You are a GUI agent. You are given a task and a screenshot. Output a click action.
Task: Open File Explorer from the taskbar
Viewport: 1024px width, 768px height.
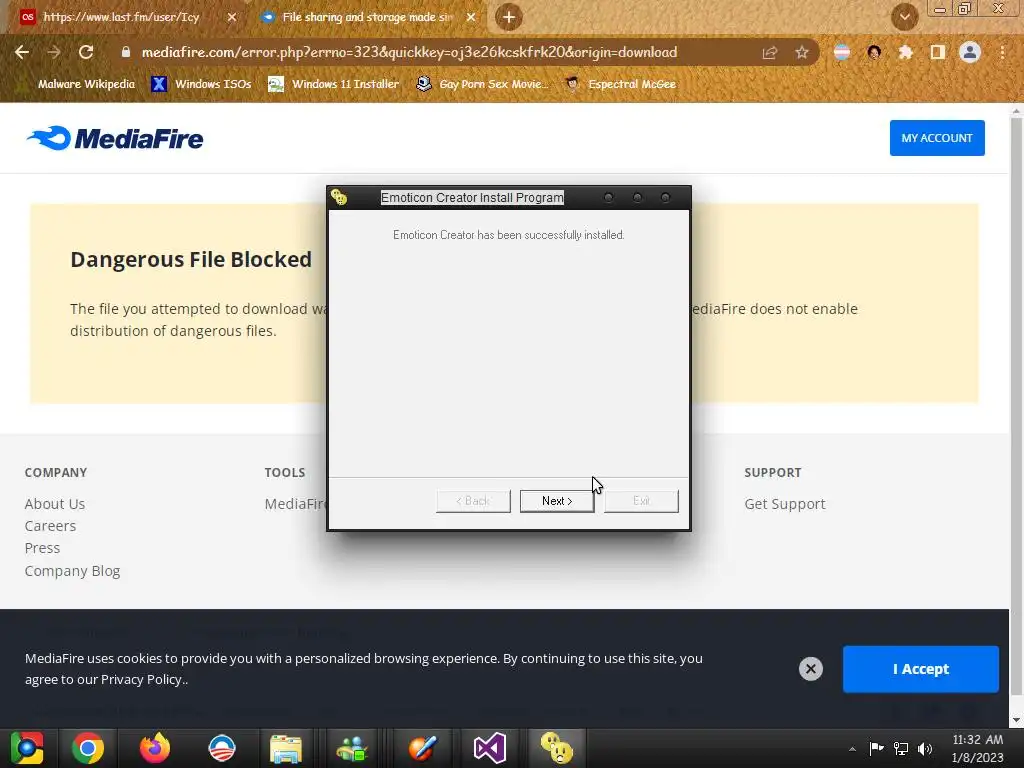click(286, 748)
